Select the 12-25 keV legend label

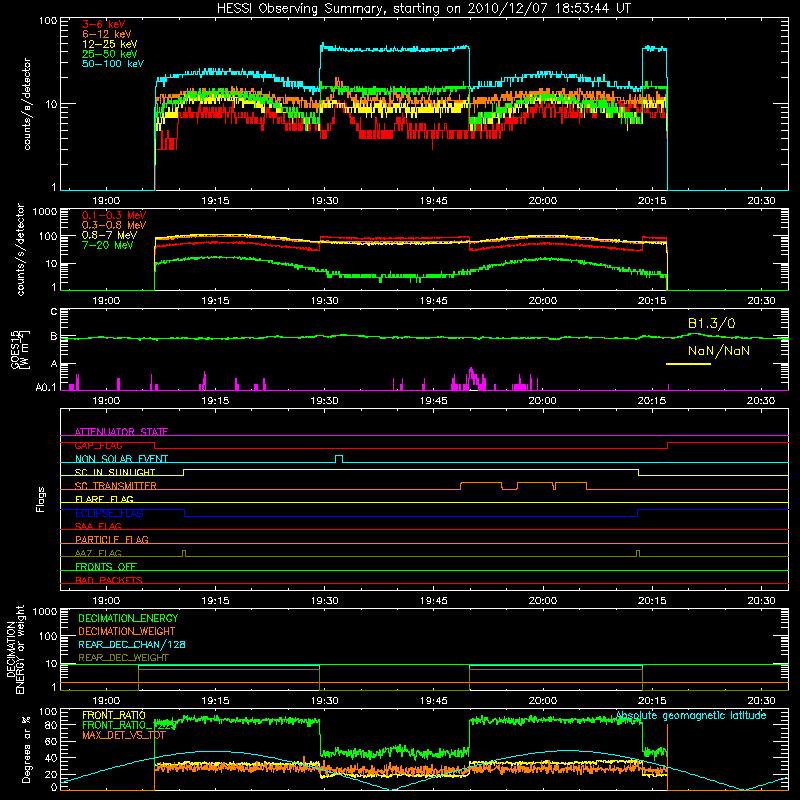(109, 44)
